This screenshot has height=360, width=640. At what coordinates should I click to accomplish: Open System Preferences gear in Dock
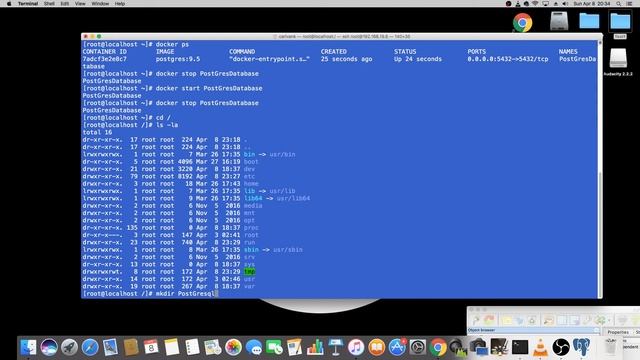[418, 347]
